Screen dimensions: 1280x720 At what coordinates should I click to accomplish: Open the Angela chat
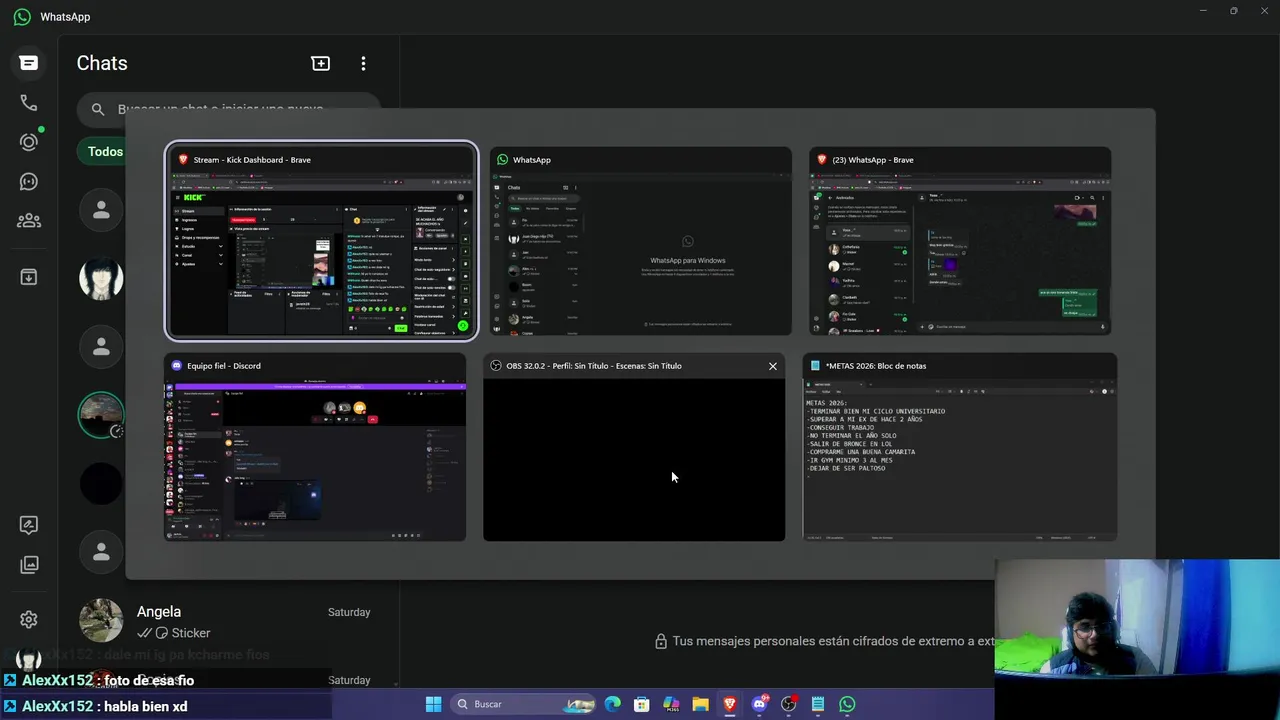(229, 621)
